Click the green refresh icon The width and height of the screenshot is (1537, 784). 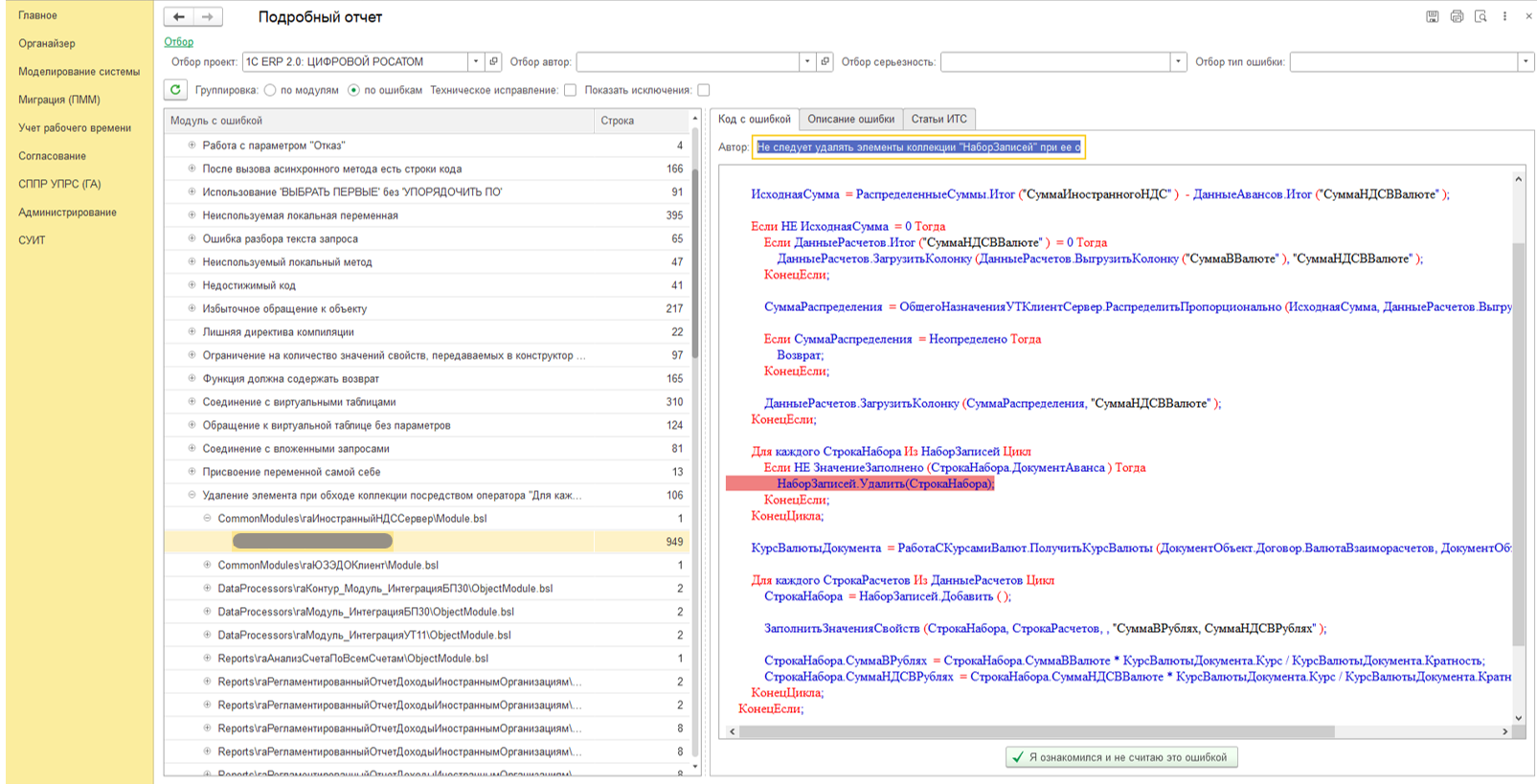click(175, 90)
